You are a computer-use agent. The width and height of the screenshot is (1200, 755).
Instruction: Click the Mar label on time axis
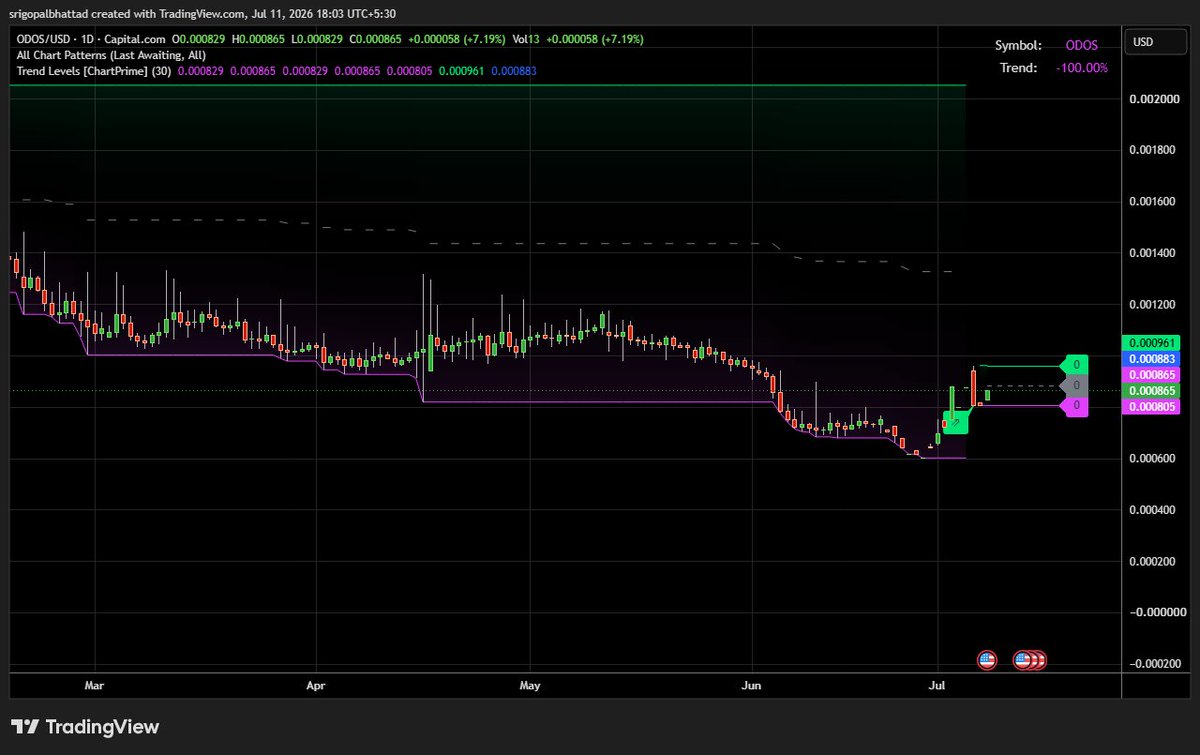pos(94,687)
